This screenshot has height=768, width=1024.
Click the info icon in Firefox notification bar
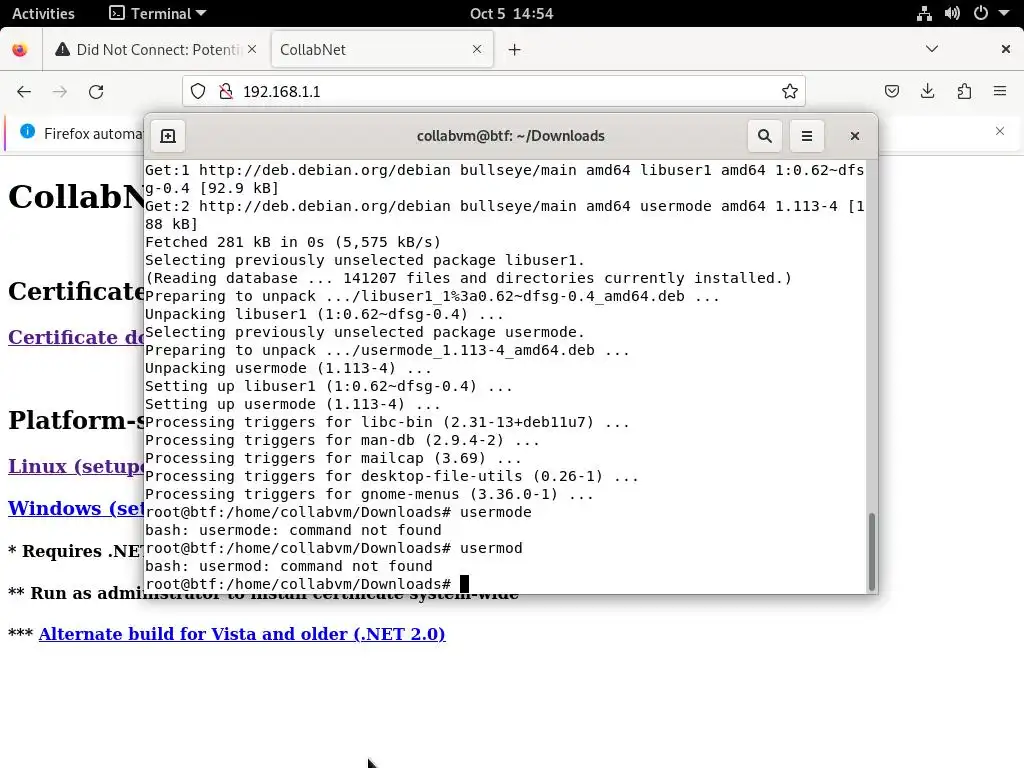coord(27,131)
